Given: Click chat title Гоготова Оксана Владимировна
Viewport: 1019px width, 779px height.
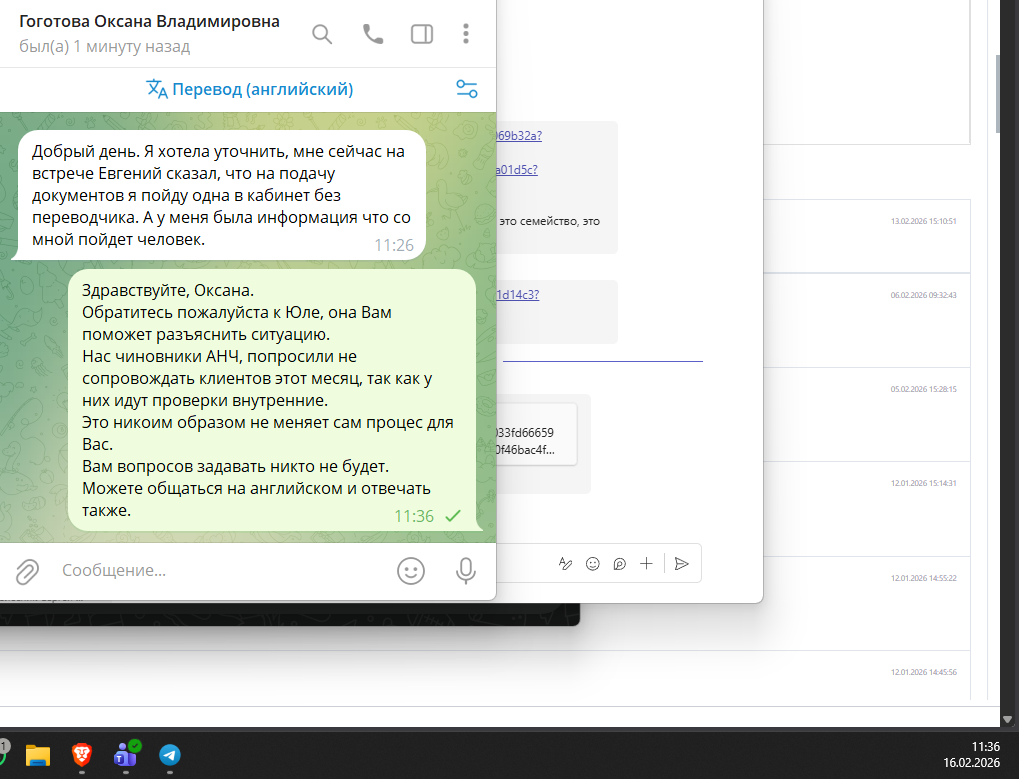Looking at the screenshot, I should pyautogui.click(x=149, y=21).
